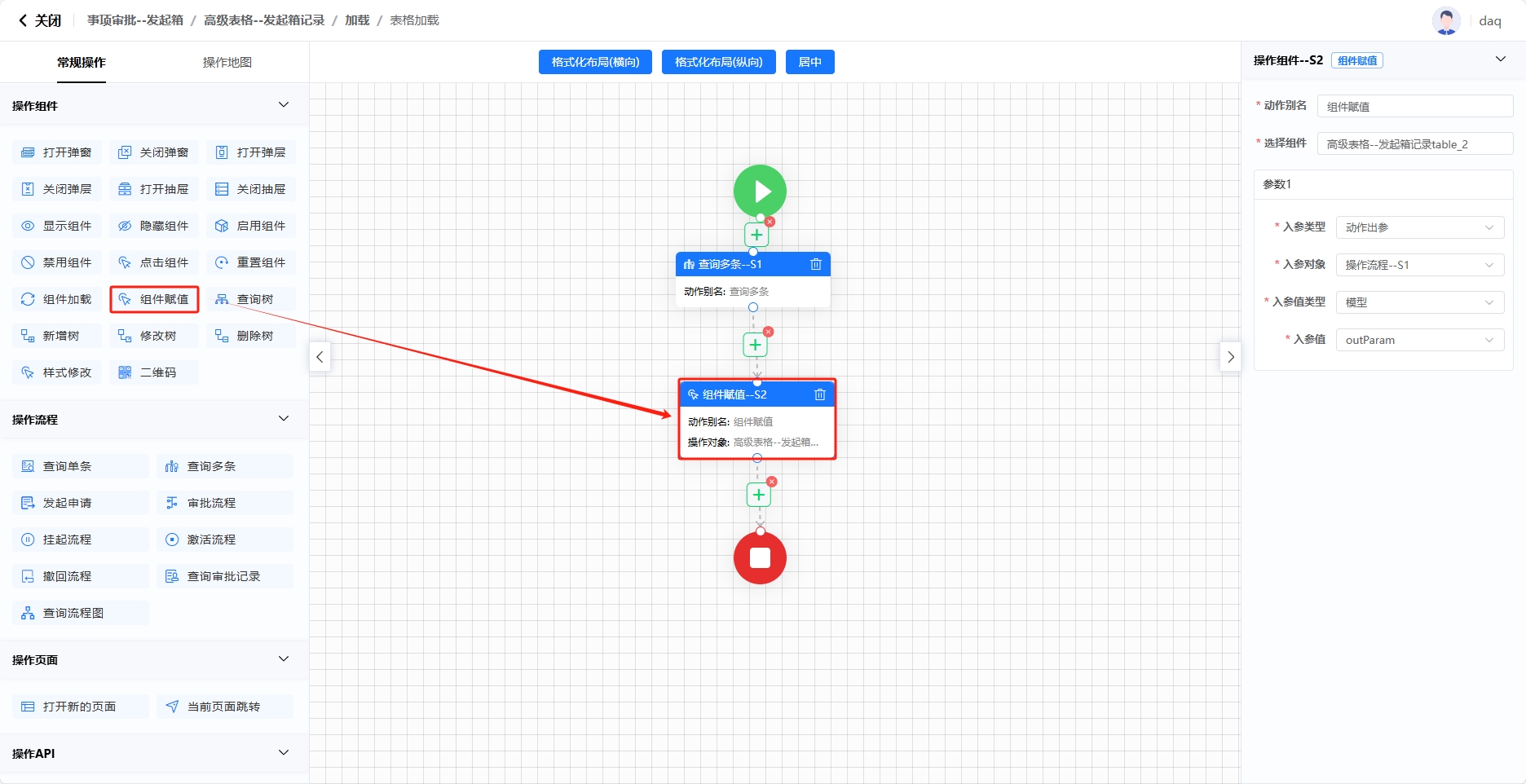Viewport: 1526px width, 784px height.
Task: Collapse the right panel with arrow handle
Action: [1230, 357]
